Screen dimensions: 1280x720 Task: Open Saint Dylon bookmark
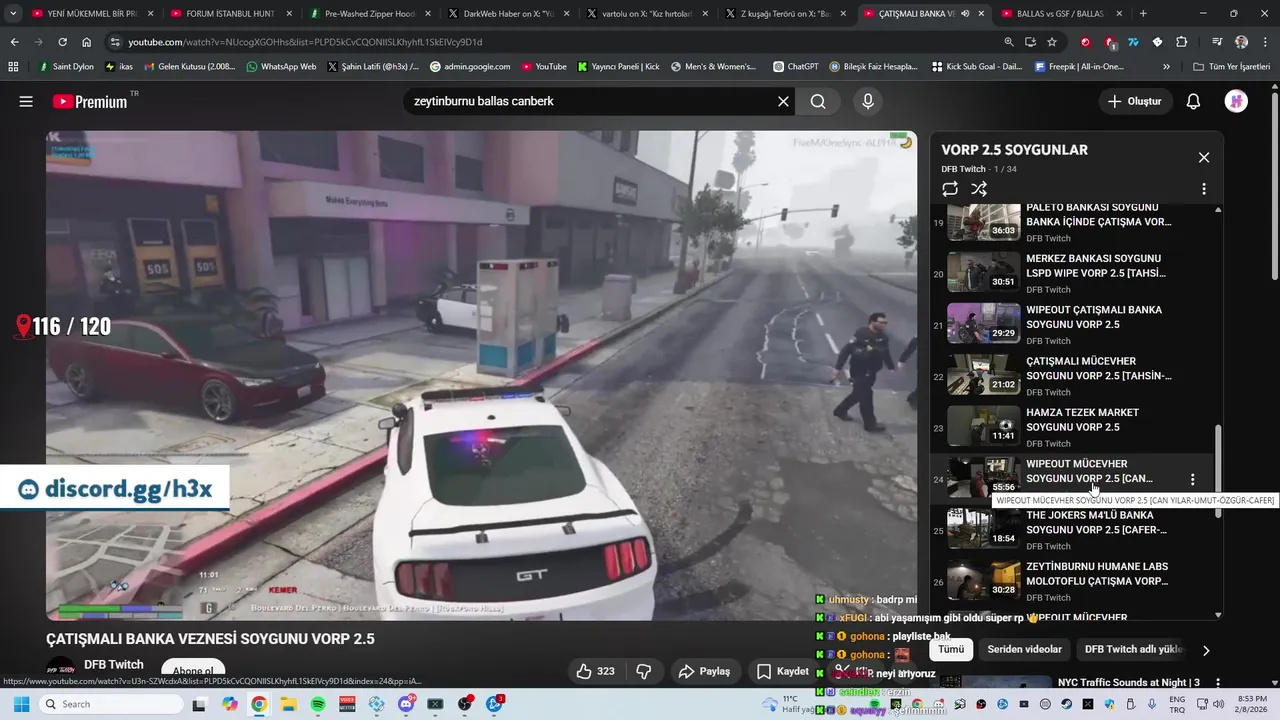click(66, 66)
